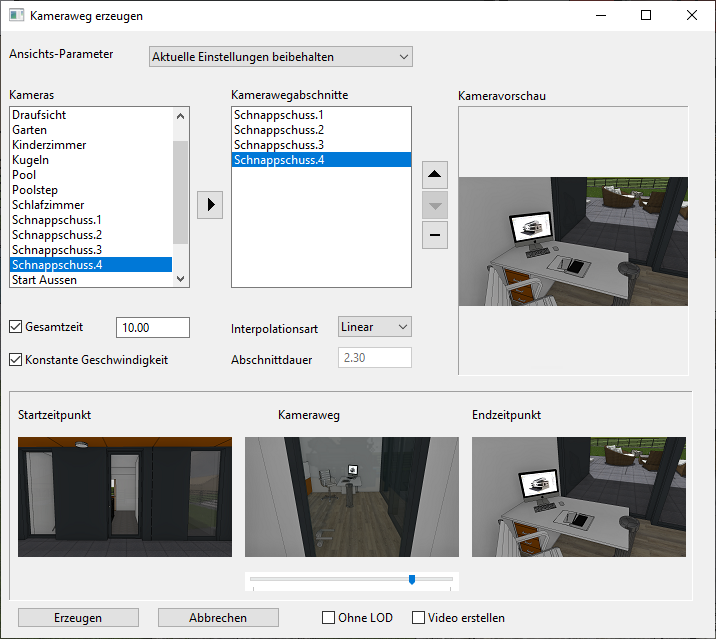
Task: Click the Kameraweg erzeugen window icon
Action: [x=16, y=16]
